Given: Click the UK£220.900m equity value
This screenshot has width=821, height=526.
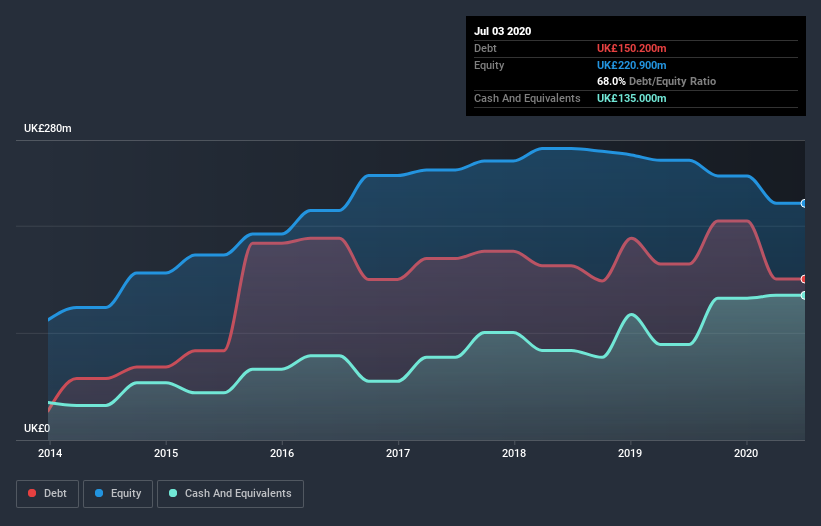Looking at the screenshot, I should (631, 65).
